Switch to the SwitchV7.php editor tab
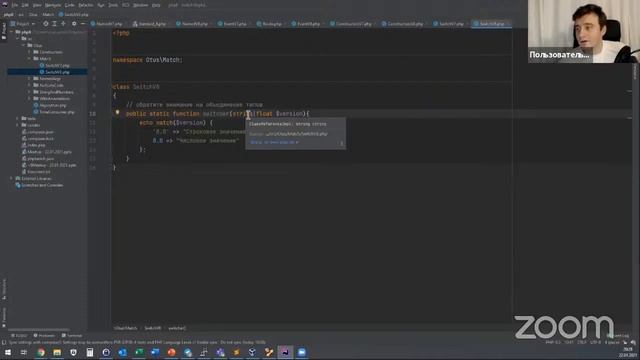Image resolution: width=640 pixels, height=360 pixels. click(451, 24)
